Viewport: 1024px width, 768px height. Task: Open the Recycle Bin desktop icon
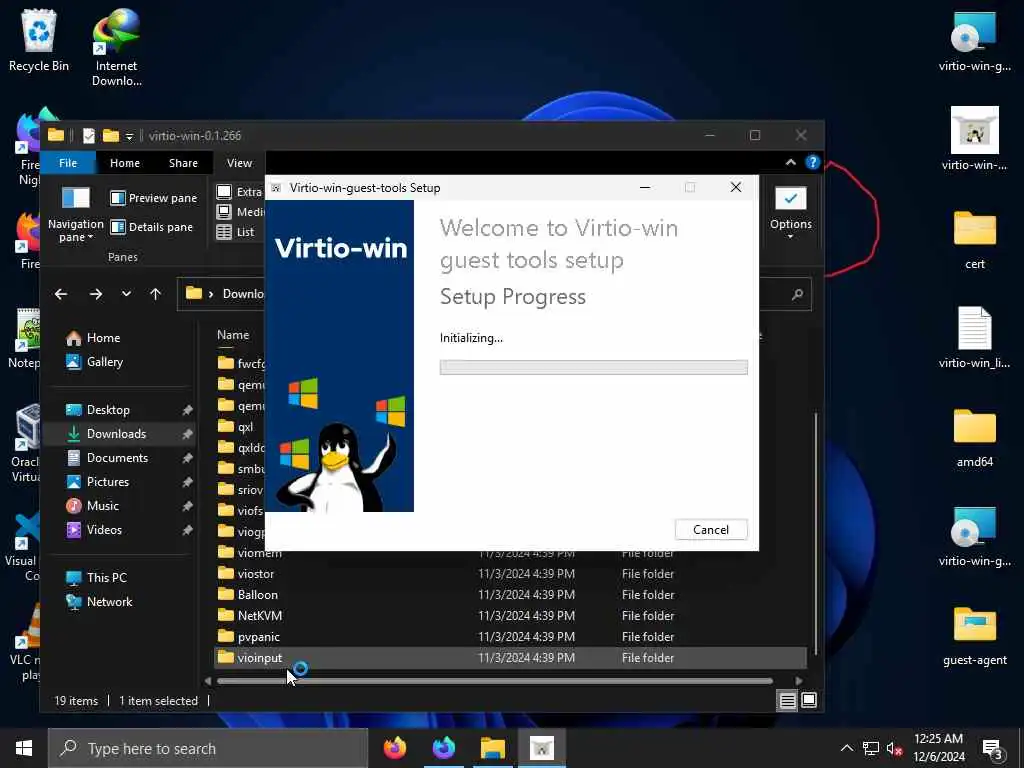(x=39, y=40)
